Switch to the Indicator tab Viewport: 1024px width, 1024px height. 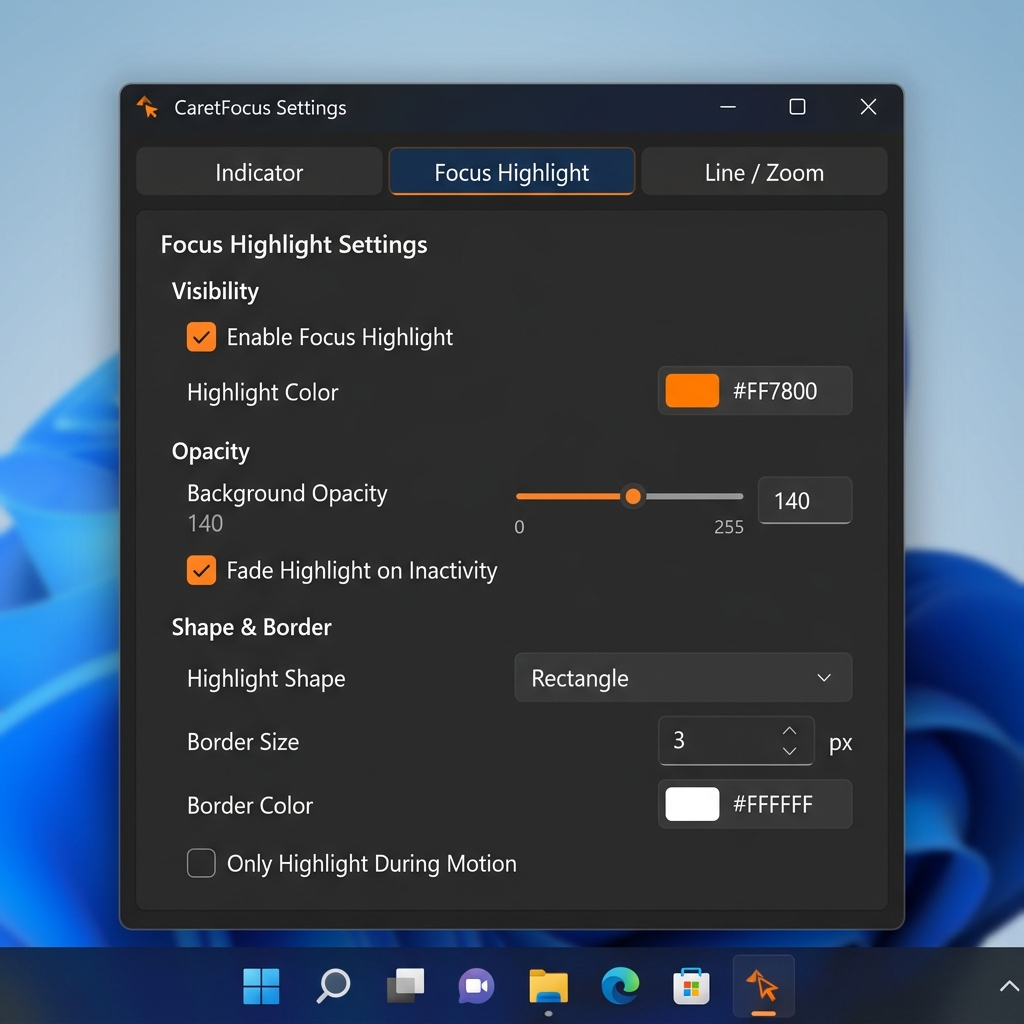pyautogui.click(x=259, y=172)
